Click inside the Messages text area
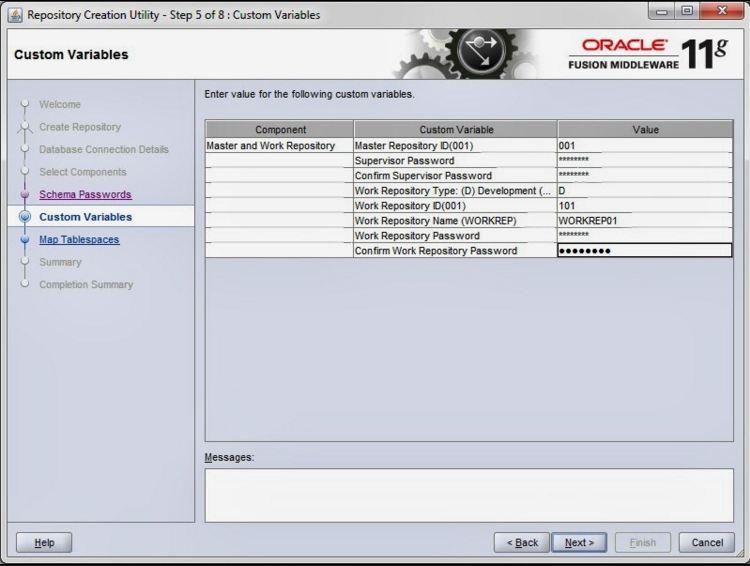 [469, 495]
